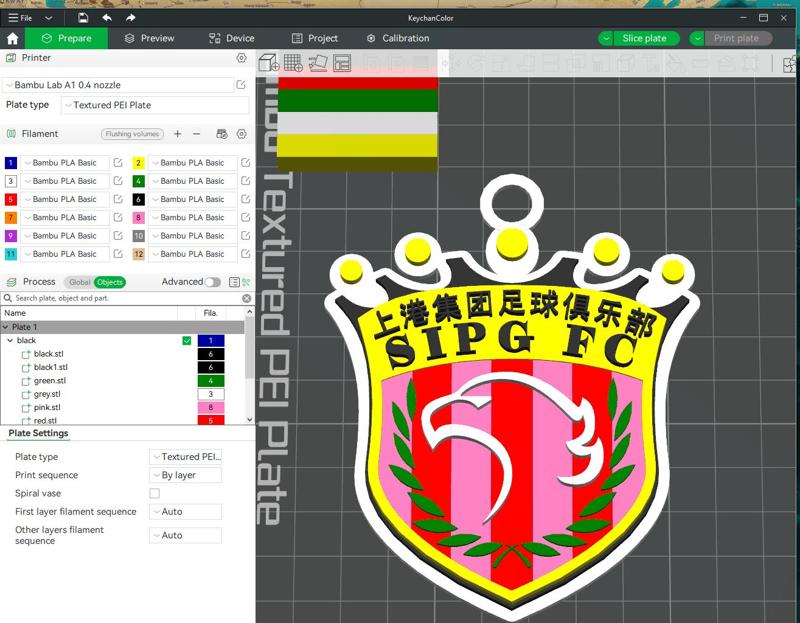The width and height of the screenshot is (800, 623).
Task: Open printer settings gear icon
Action: click(241, 58)
